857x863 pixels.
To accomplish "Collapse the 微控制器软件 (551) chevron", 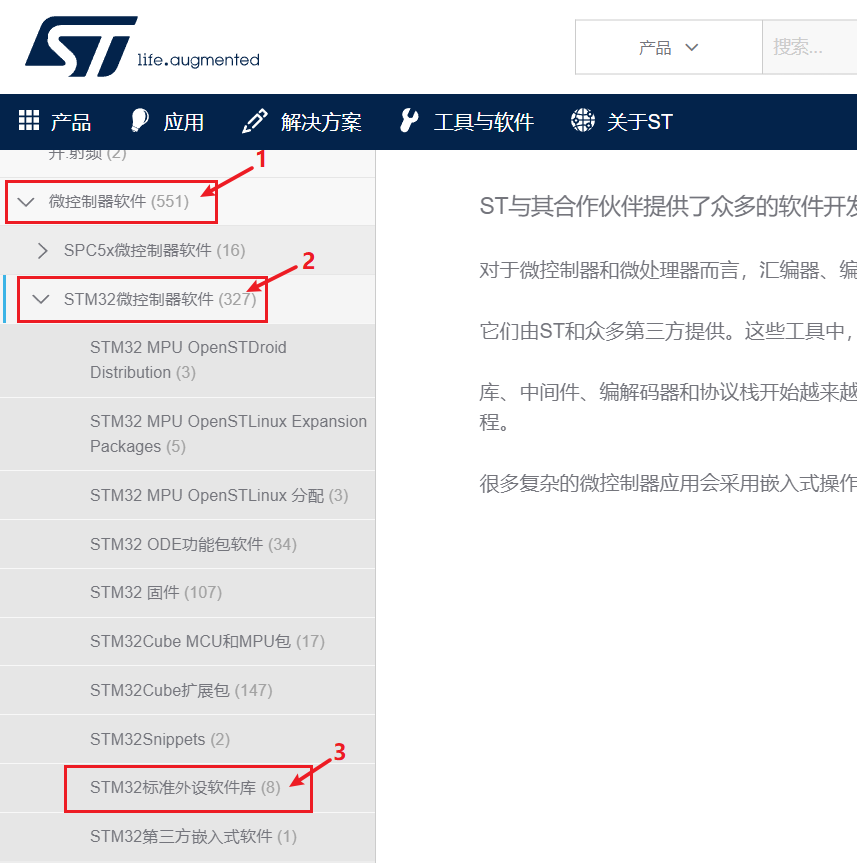I will [x=26, y=202].
